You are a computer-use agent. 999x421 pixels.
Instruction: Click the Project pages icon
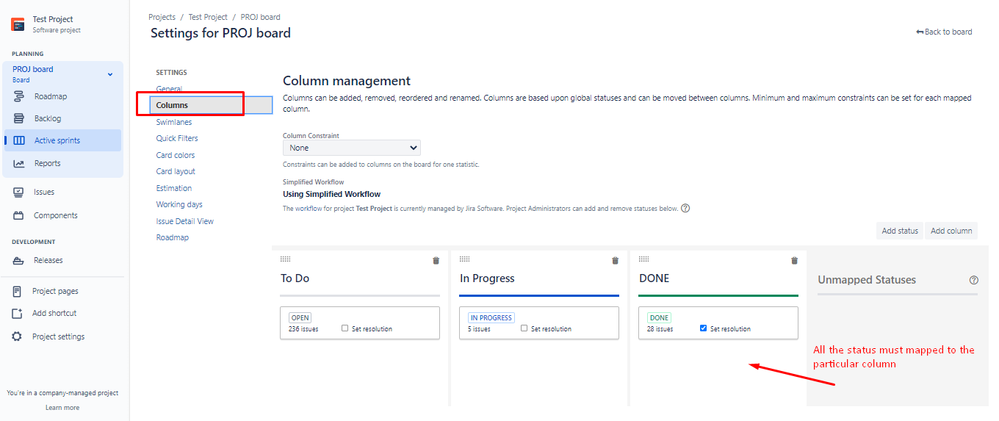(18, 291)
